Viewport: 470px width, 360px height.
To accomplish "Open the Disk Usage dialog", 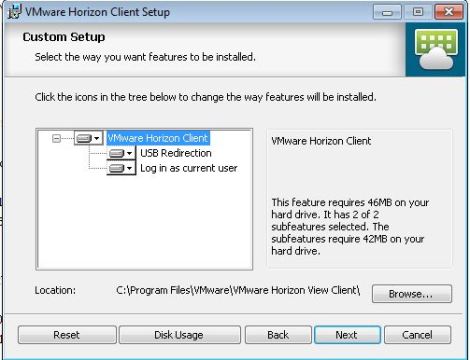I will (x=179, y=335).
